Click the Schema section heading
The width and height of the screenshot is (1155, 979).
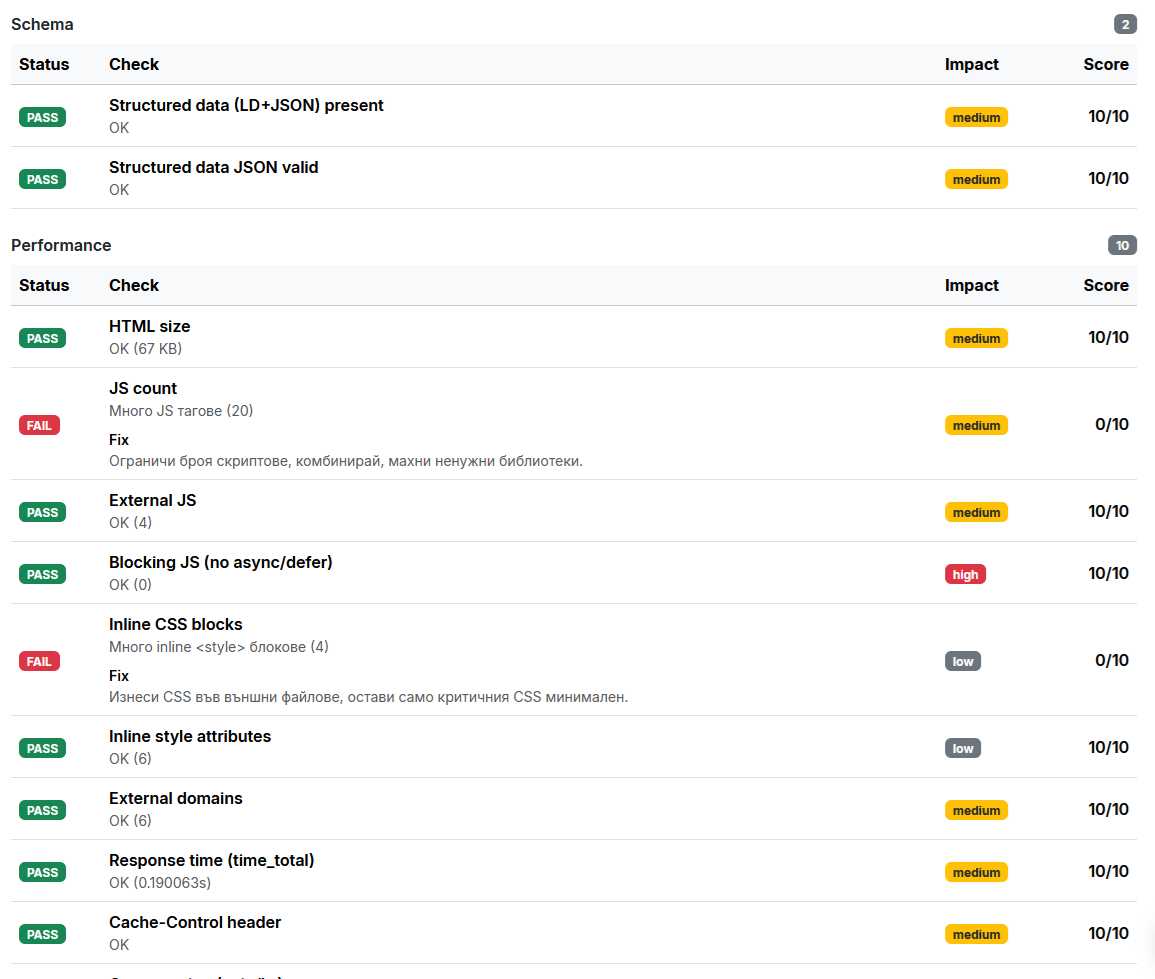tap(42, 24)
